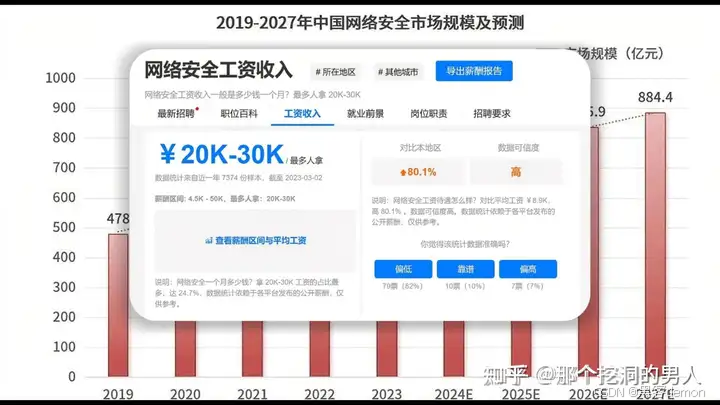Click the 数据可信度 label
The width and height of the screenshot is (720, 405).
pyautogui.click(x=518, y=148)
